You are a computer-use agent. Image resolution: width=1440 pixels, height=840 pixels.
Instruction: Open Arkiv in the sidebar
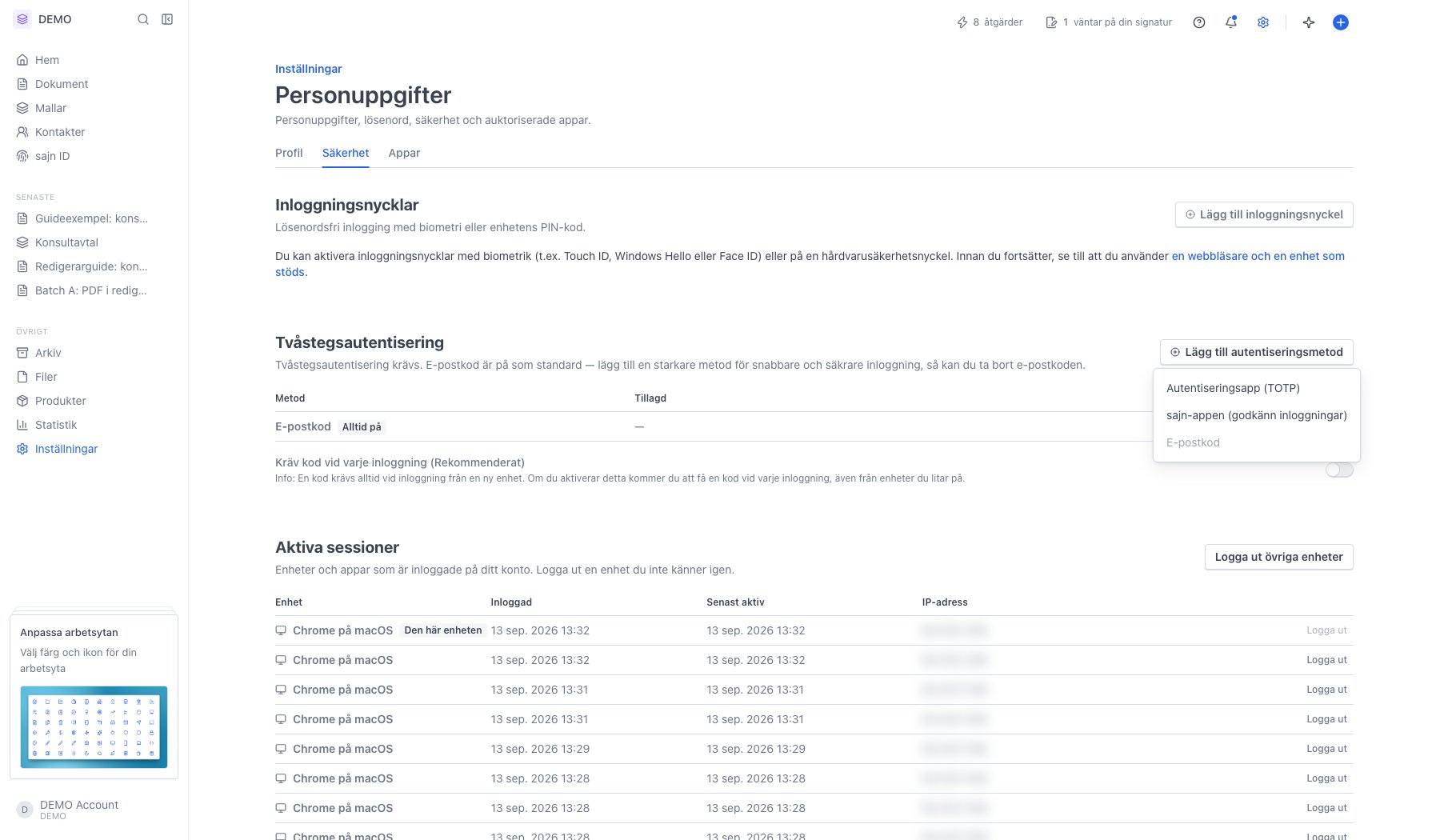click(39, 353)
